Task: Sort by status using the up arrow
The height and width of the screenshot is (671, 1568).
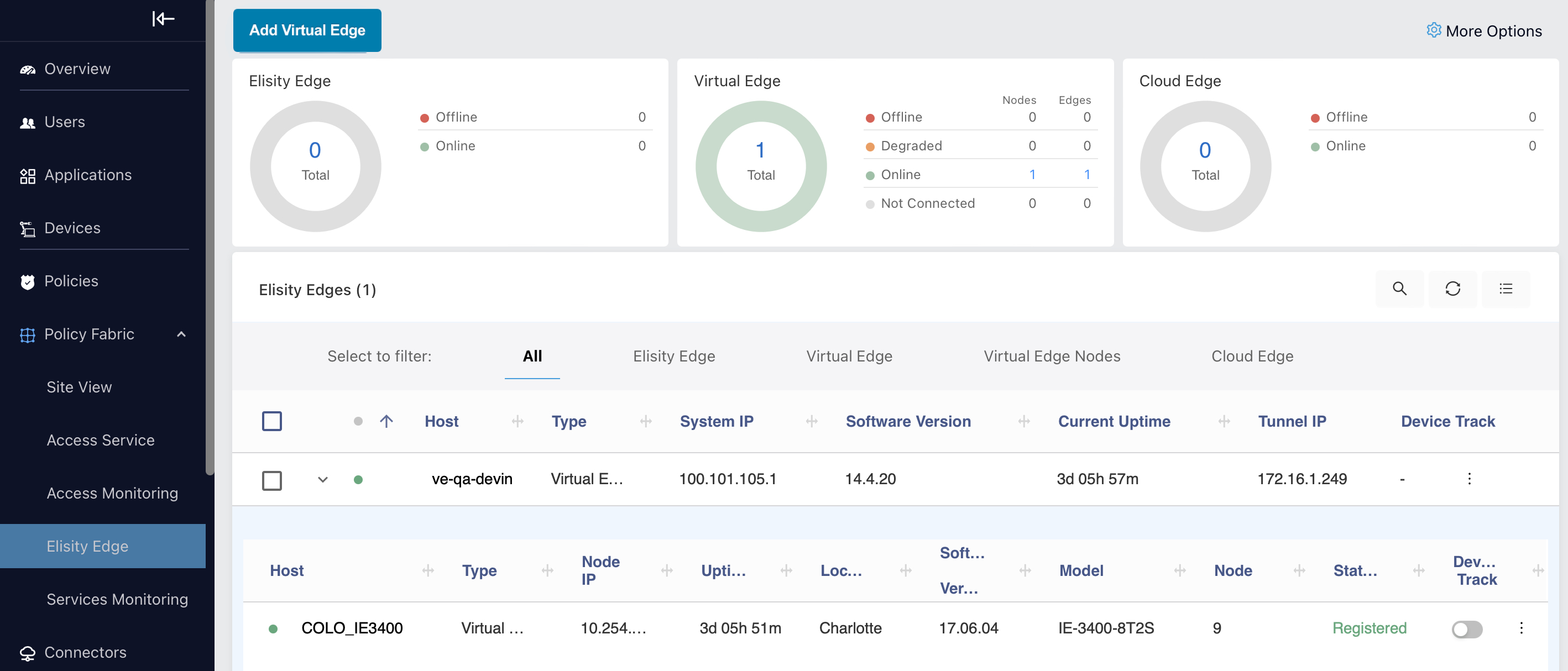Action: pos(386,421)
